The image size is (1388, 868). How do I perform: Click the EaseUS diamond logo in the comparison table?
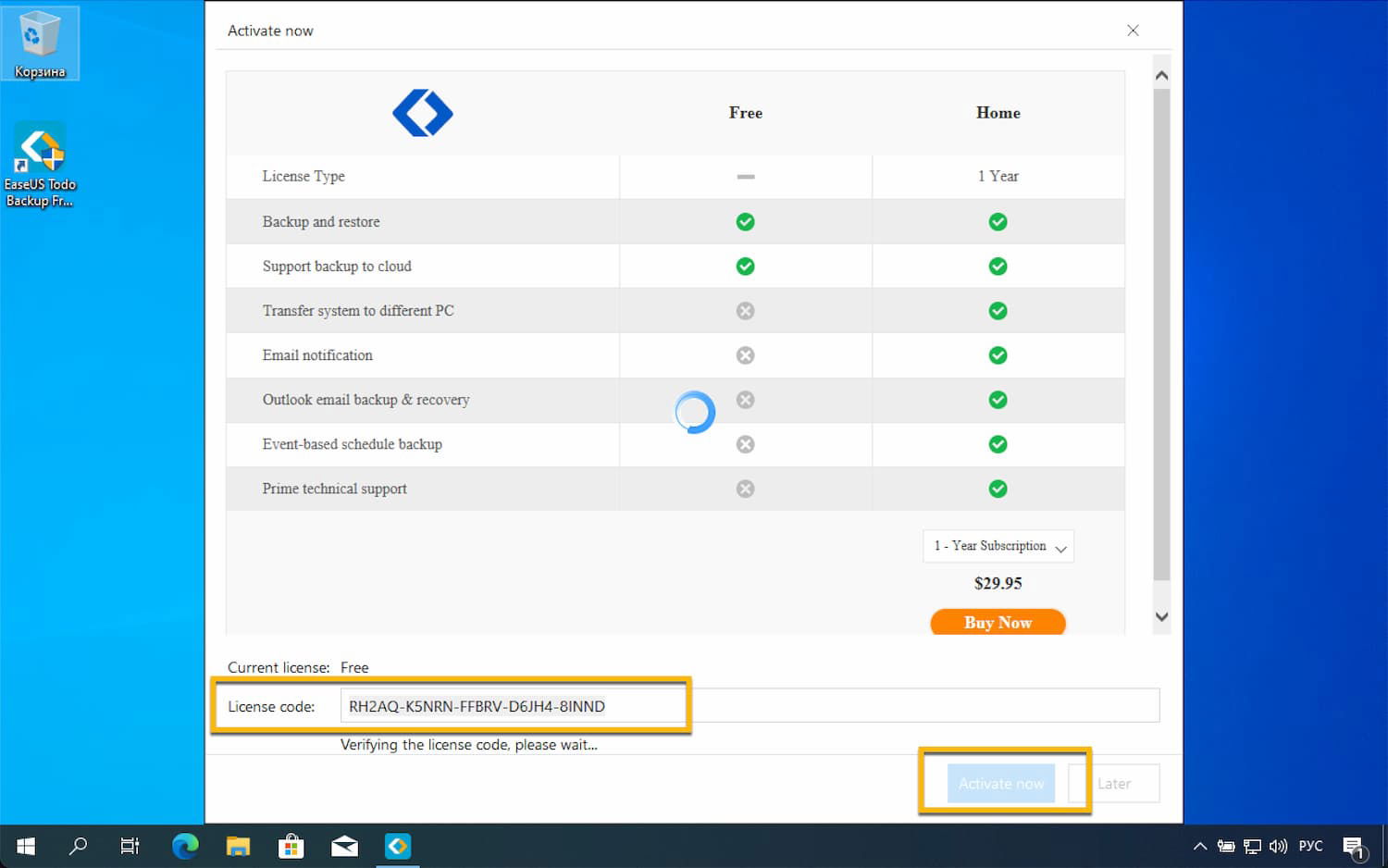point(423,113)
